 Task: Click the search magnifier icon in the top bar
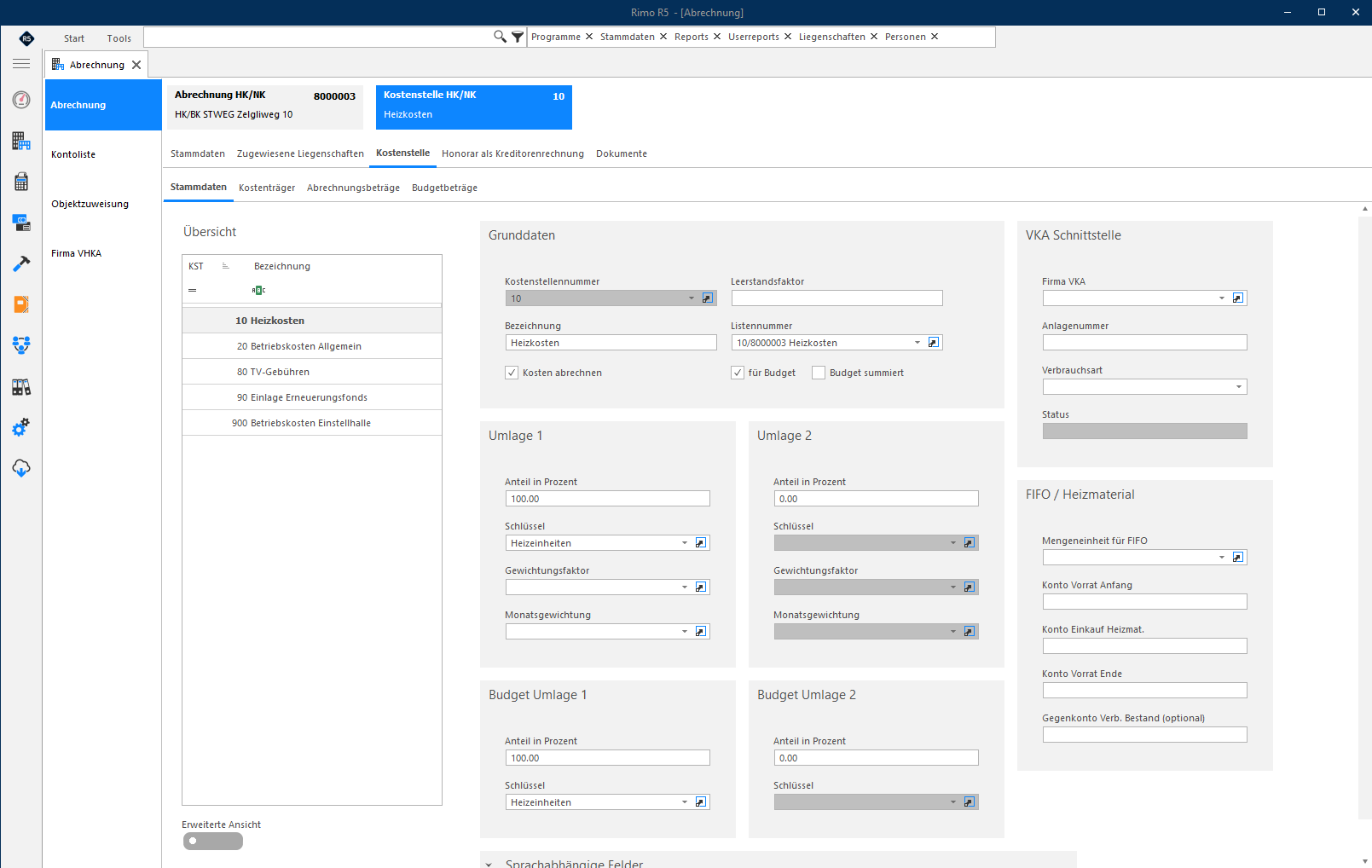pyautogui.click(x=500, y=37)
